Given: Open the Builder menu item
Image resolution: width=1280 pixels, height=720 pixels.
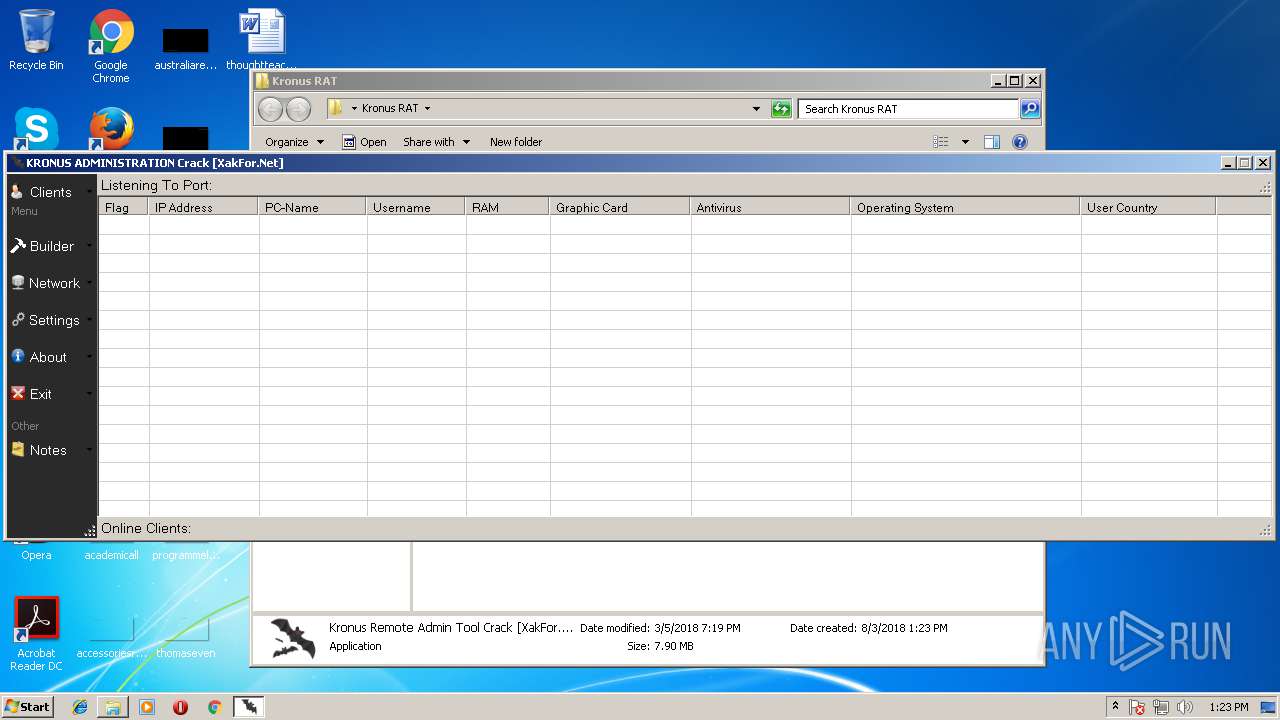Looking at the screenshot, I should 50,246.
